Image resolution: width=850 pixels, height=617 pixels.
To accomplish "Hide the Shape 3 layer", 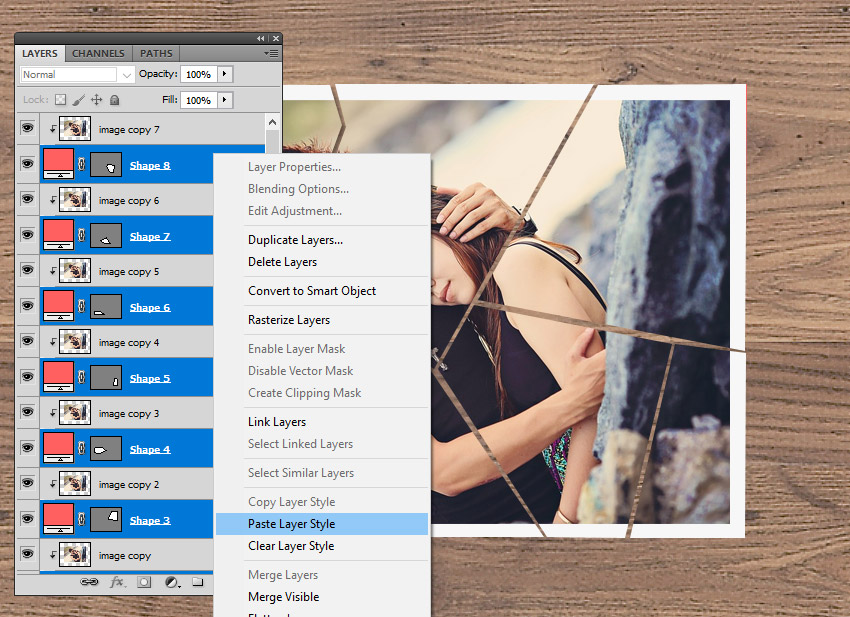I will (27, 518).
